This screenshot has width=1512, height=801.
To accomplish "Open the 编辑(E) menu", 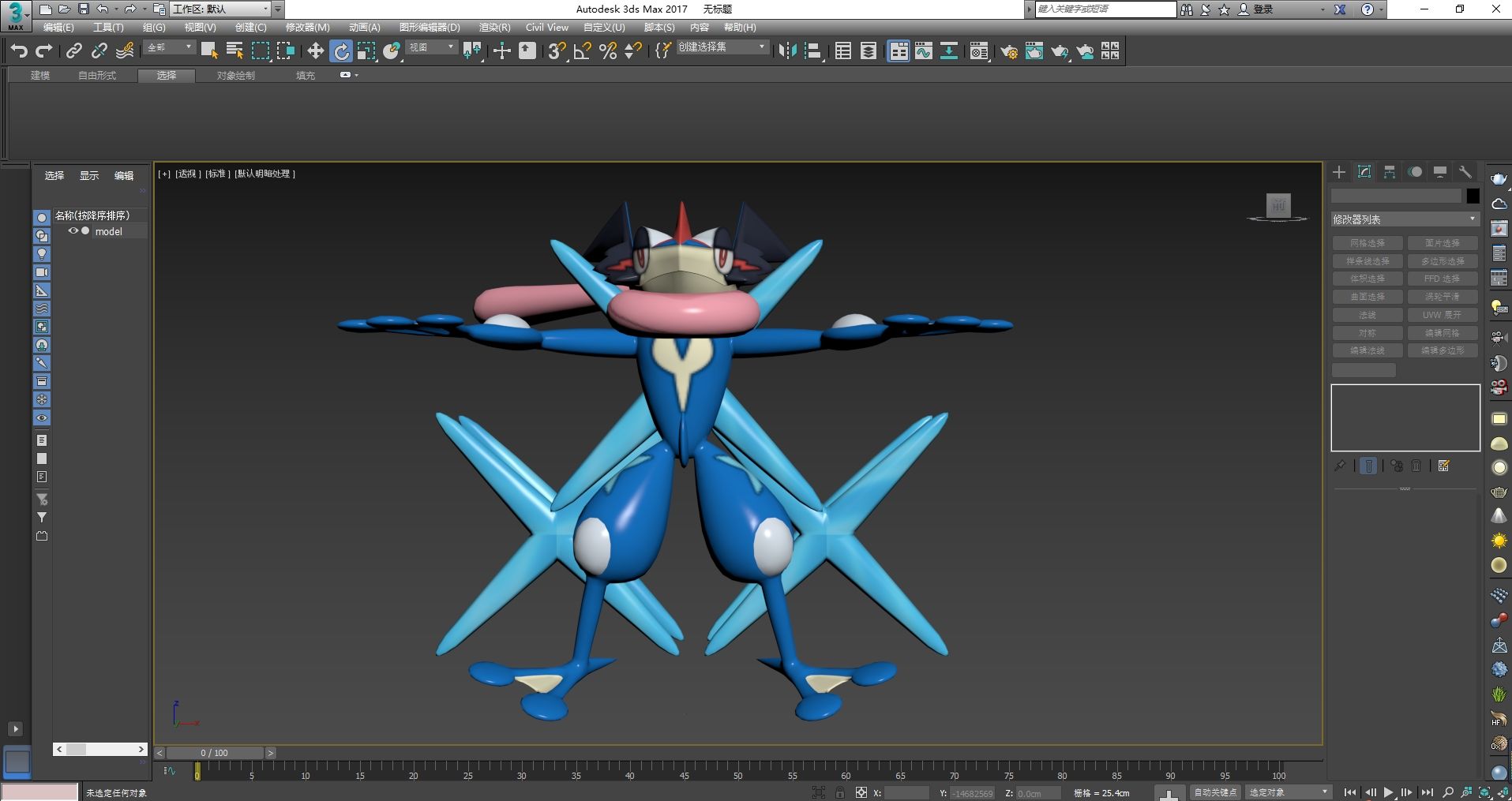I will [58, 27].
